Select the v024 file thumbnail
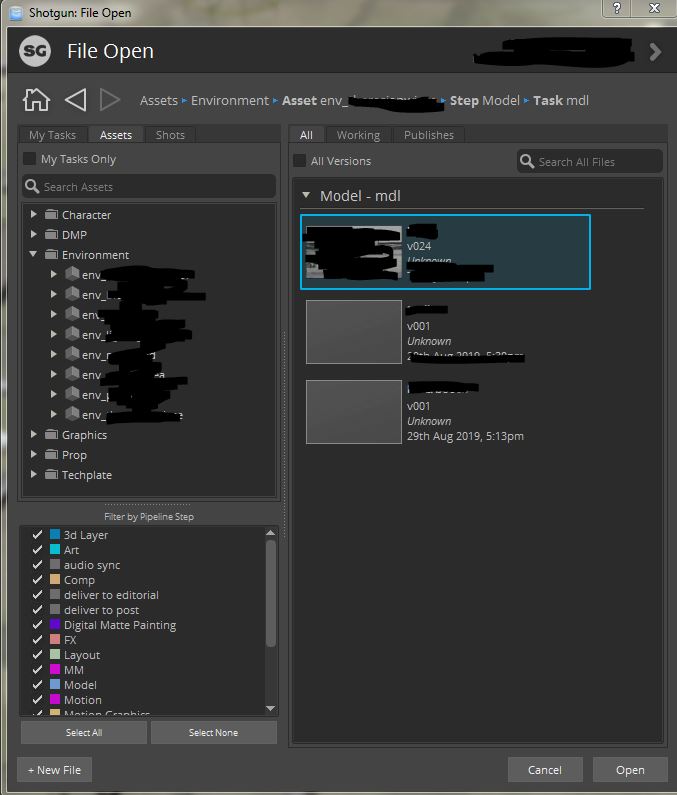The height and width of the screenshot is (795, 677). coord(353,252)
